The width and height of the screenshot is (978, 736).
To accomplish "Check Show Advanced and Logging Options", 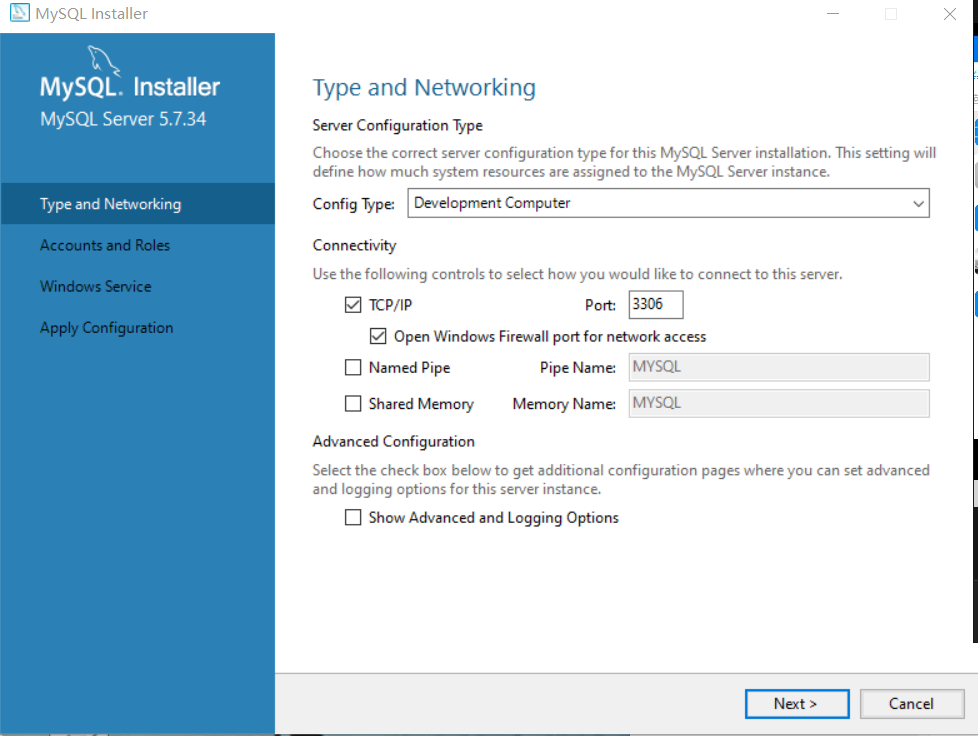I will point(353,518).
